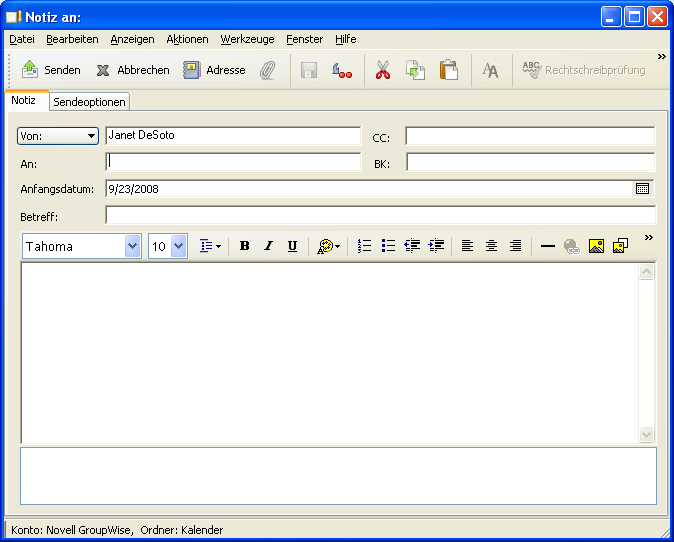Open the Aktionen menu
The image size is (674, 542).
click(187, 39)
